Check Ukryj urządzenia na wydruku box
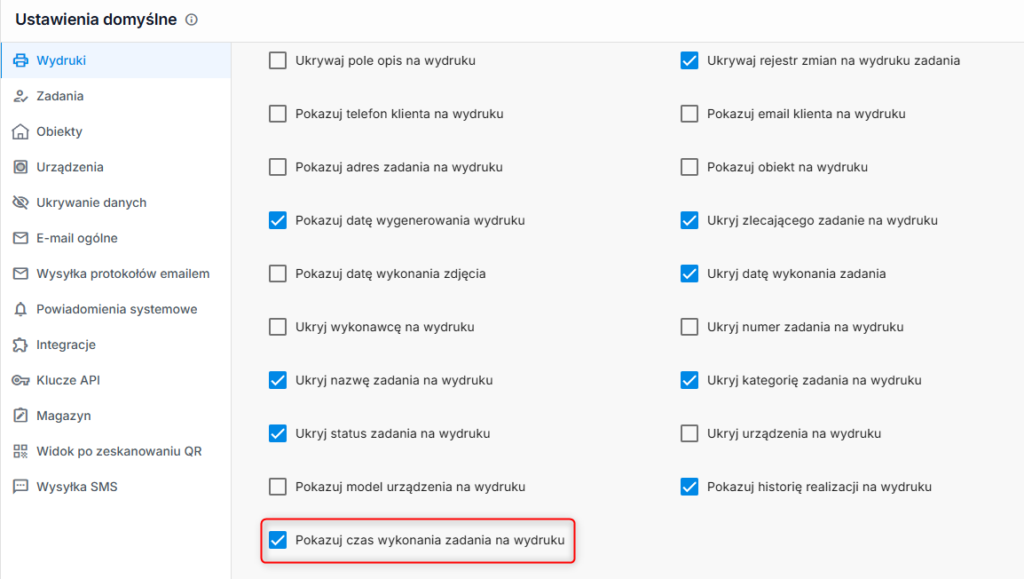 pyautogui.click(x=689, y=433)
